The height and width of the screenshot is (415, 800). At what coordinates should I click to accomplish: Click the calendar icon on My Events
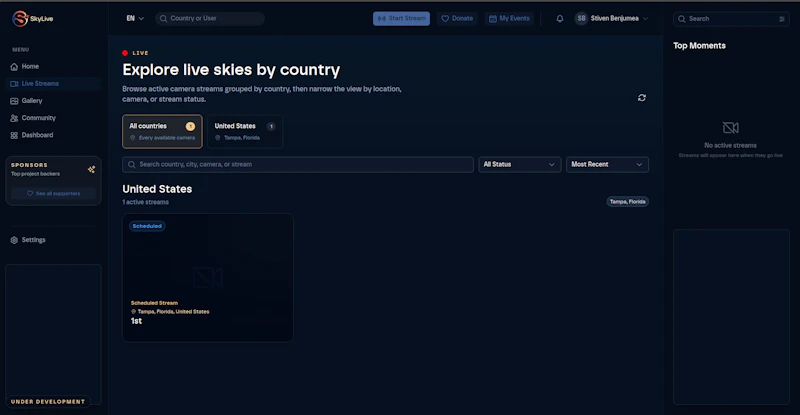[x=492, y=19]
